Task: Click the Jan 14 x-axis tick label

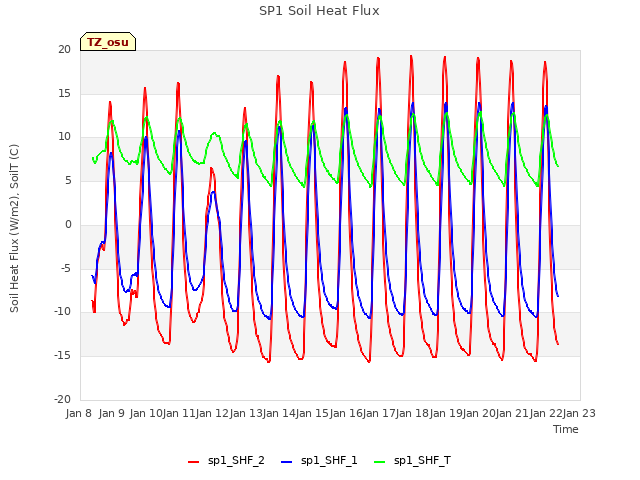Action: point(279,413)
